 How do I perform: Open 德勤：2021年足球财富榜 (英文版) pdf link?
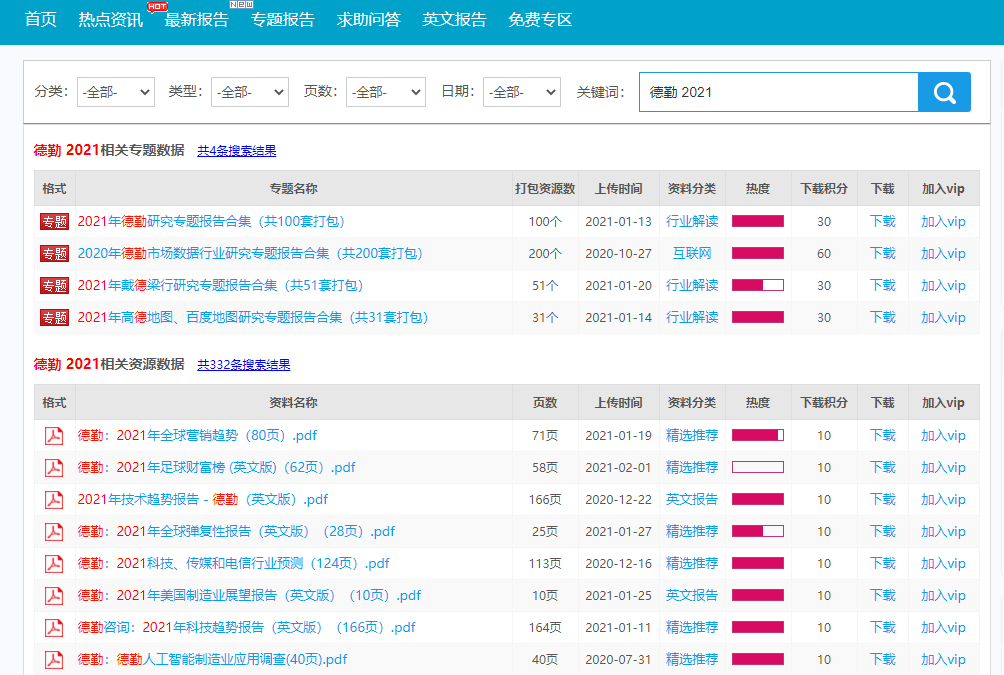point(216,468)
